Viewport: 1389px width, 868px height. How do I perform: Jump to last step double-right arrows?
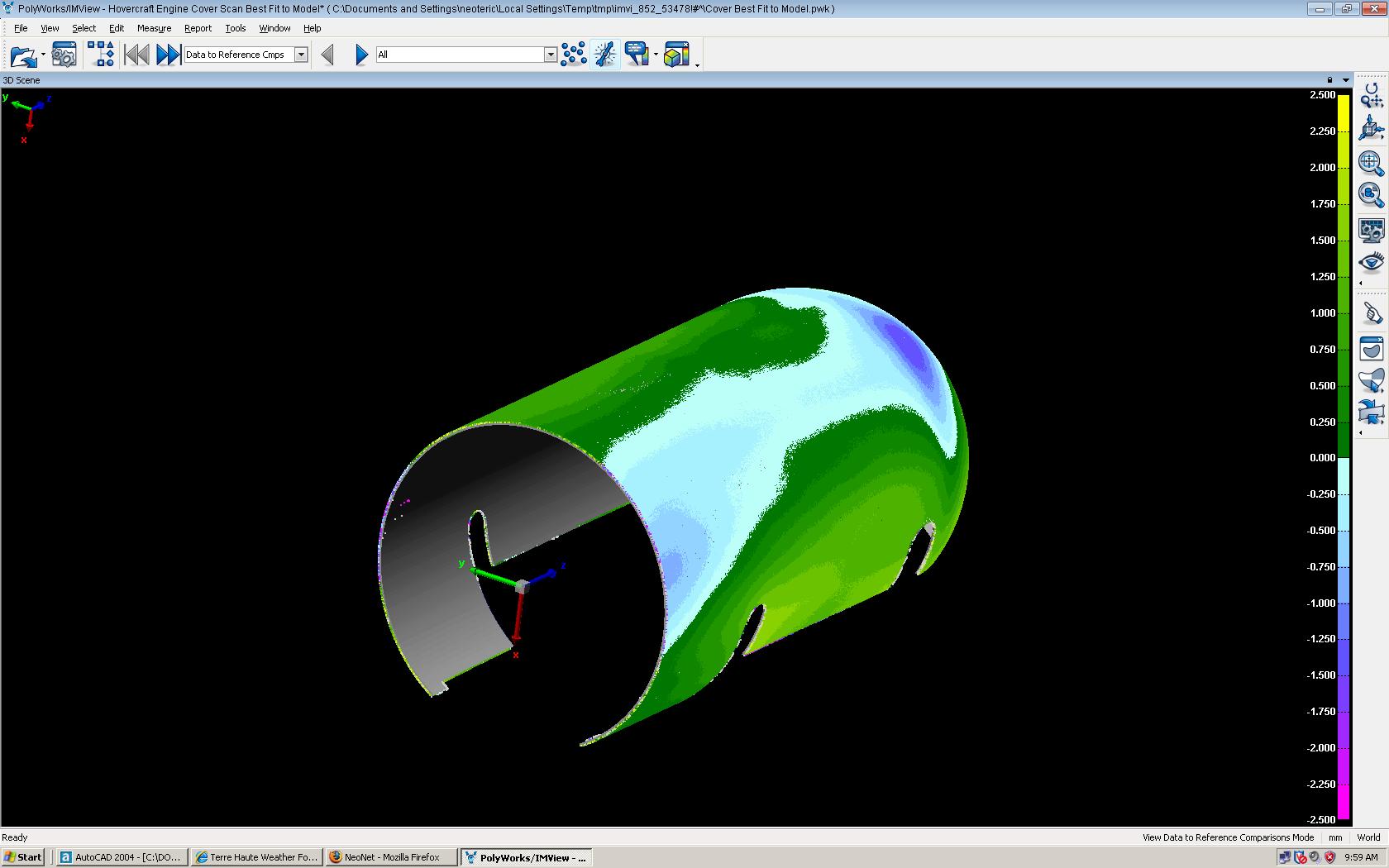click(168, 55)
